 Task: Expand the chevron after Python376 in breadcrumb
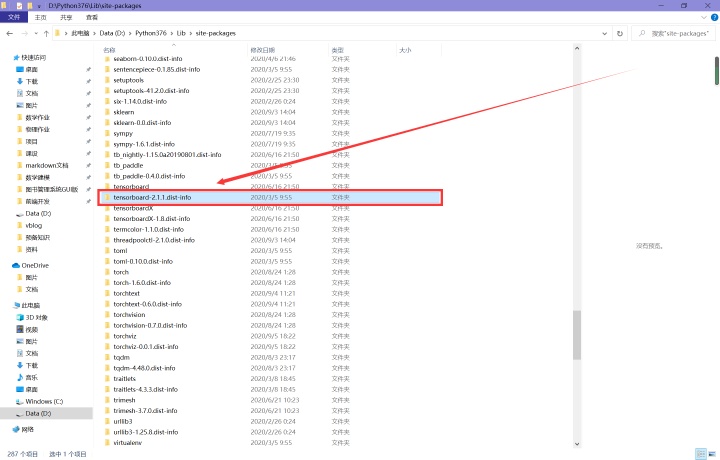point(172,34)
